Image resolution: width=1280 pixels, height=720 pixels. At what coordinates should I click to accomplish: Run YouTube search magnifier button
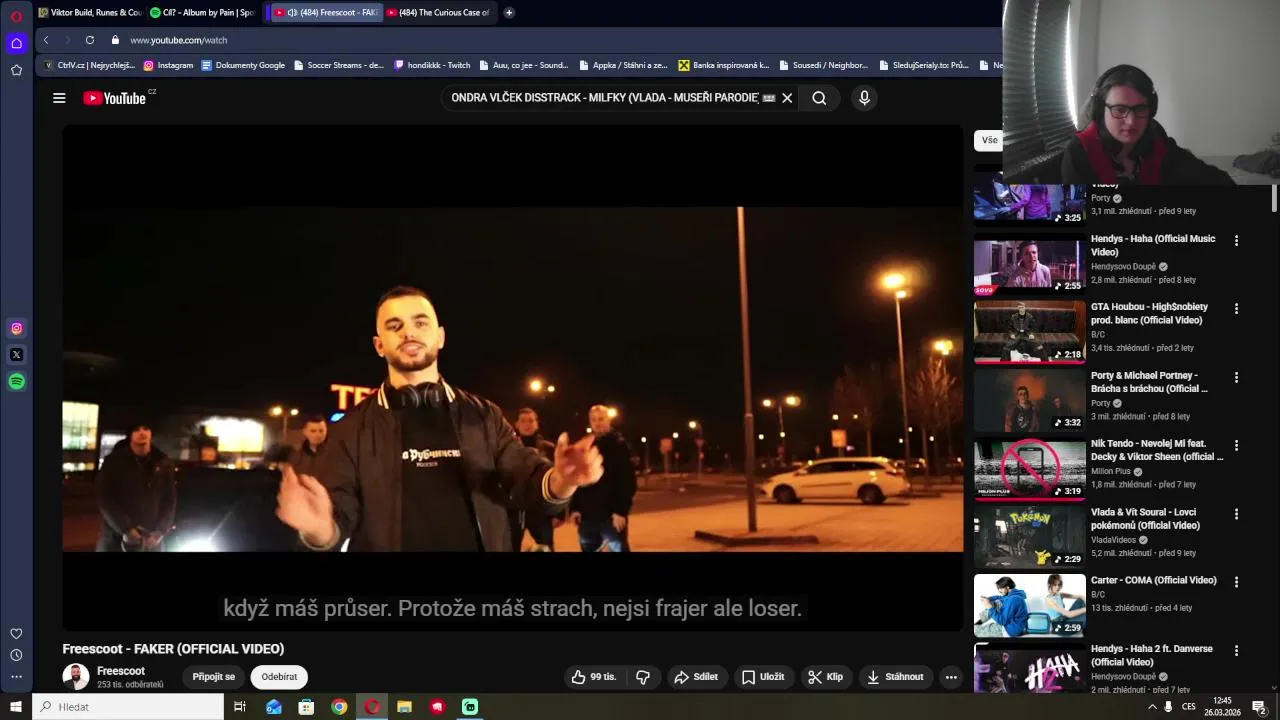tap(819, 98)
